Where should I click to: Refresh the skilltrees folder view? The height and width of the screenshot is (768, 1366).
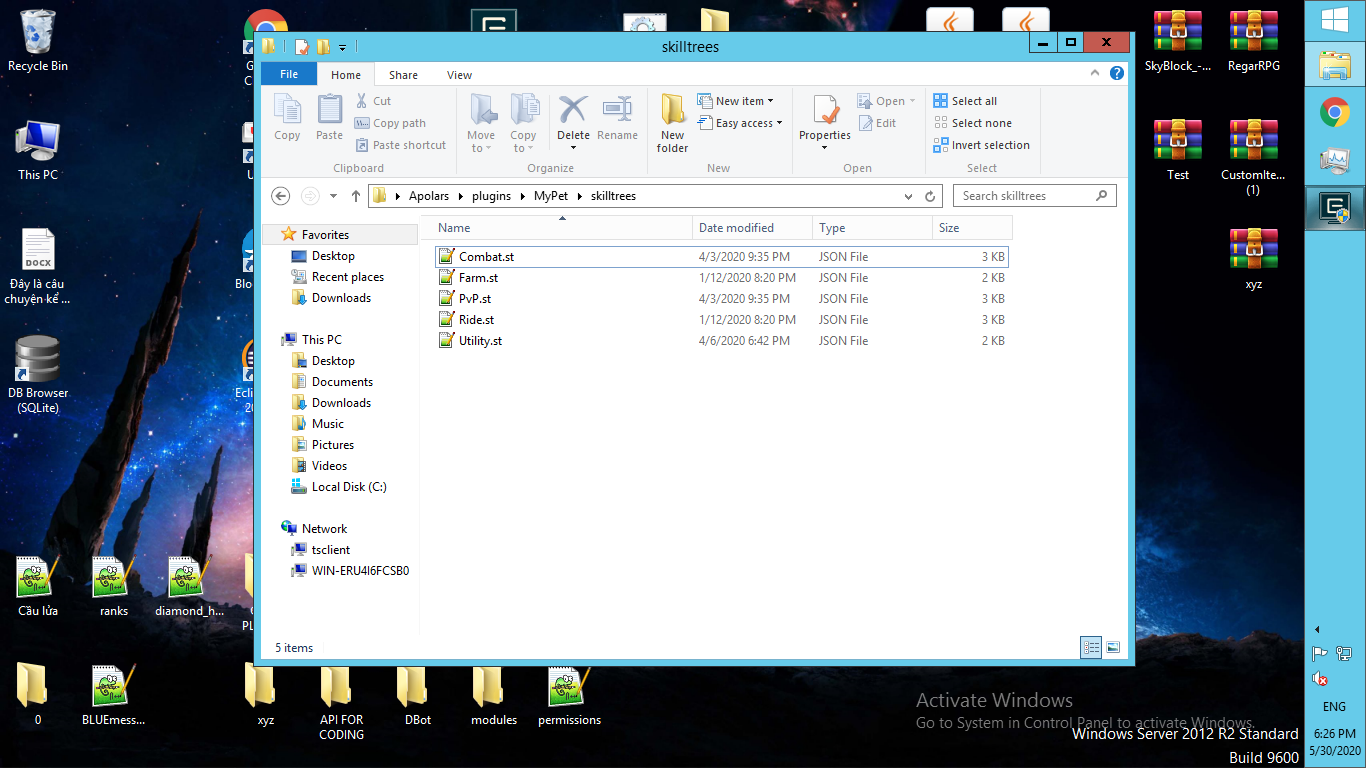click(x=930, y=196)
